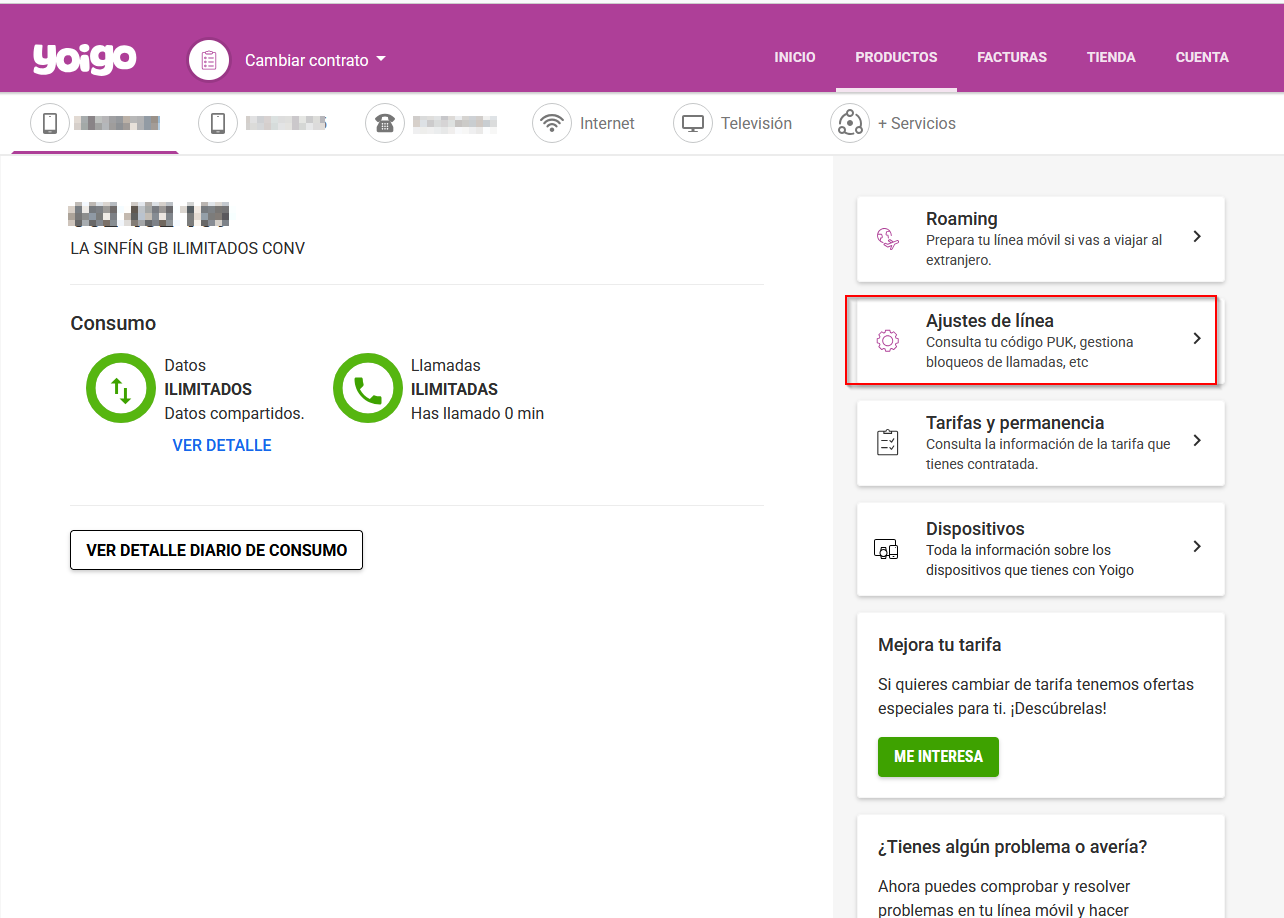Select the Internet wifi icon
The height and width of the screenshot is (918, 1284).
click(551, 122)
